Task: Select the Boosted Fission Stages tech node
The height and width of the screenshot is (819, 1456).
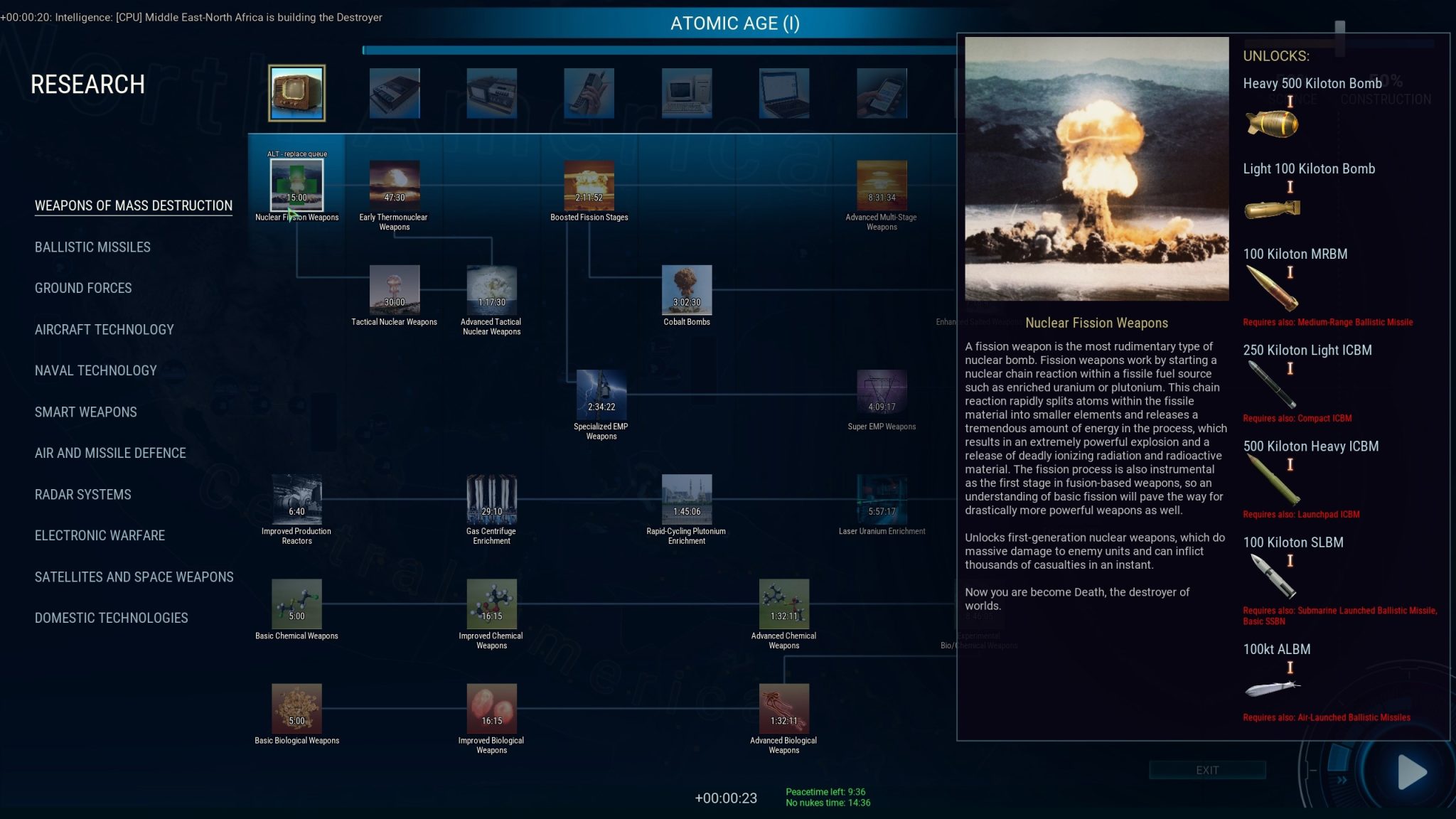Action: (591, 185)
